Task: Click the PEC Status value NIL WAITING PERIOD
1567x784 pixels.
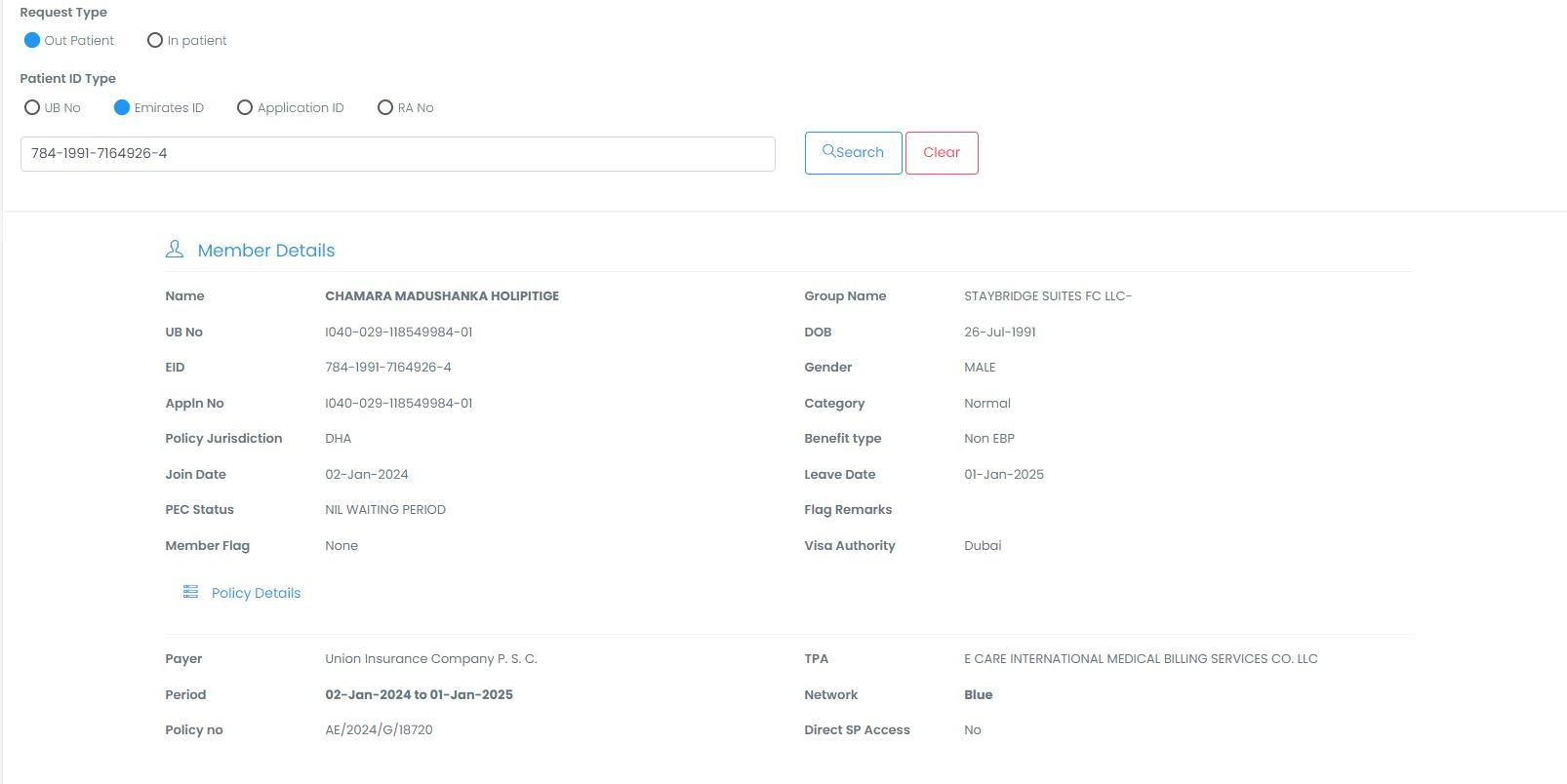Action: [x=385, y=509]
